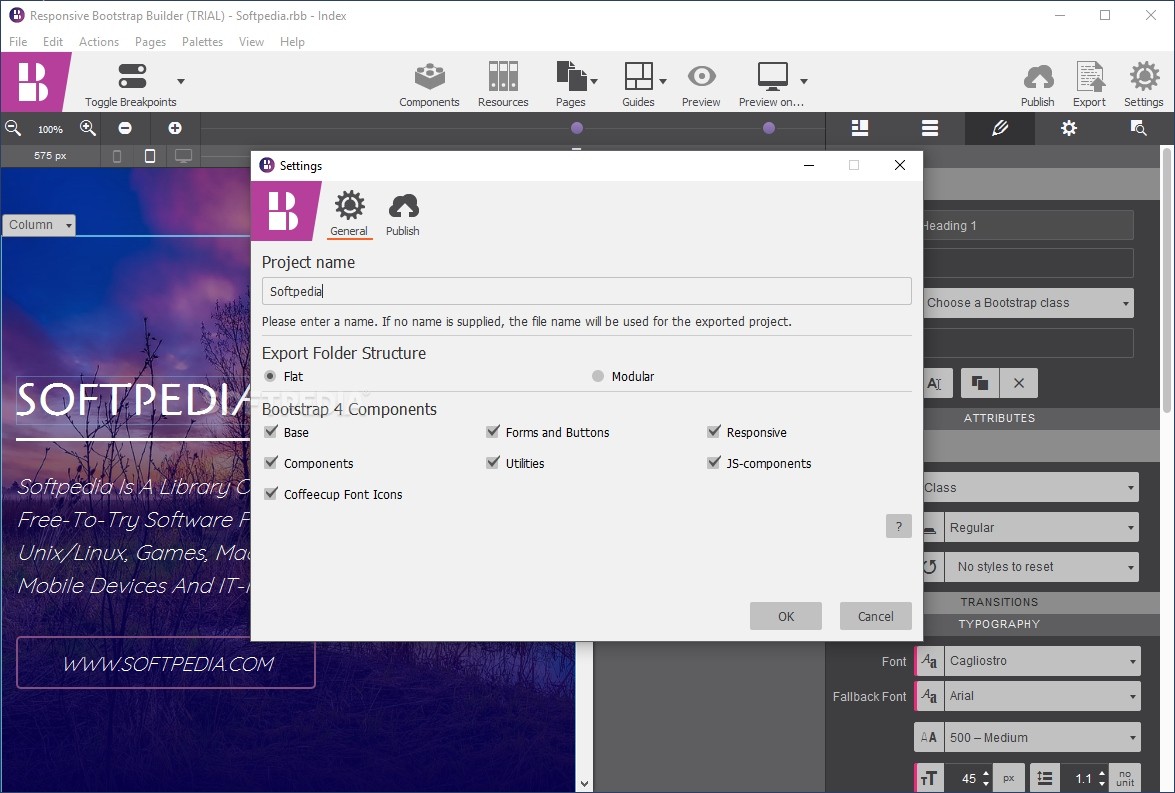Uncheck the Responsive checkbox
The image size is (1175, 793).
(x=713, y=432)
